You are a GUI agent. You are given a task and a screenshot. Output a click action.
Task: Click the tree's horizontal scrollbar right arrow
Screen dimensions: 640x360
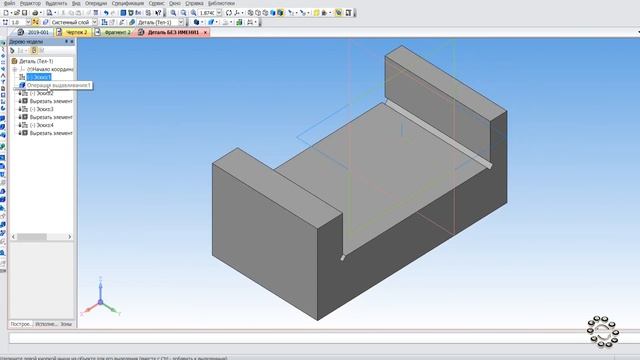point(69,237)
